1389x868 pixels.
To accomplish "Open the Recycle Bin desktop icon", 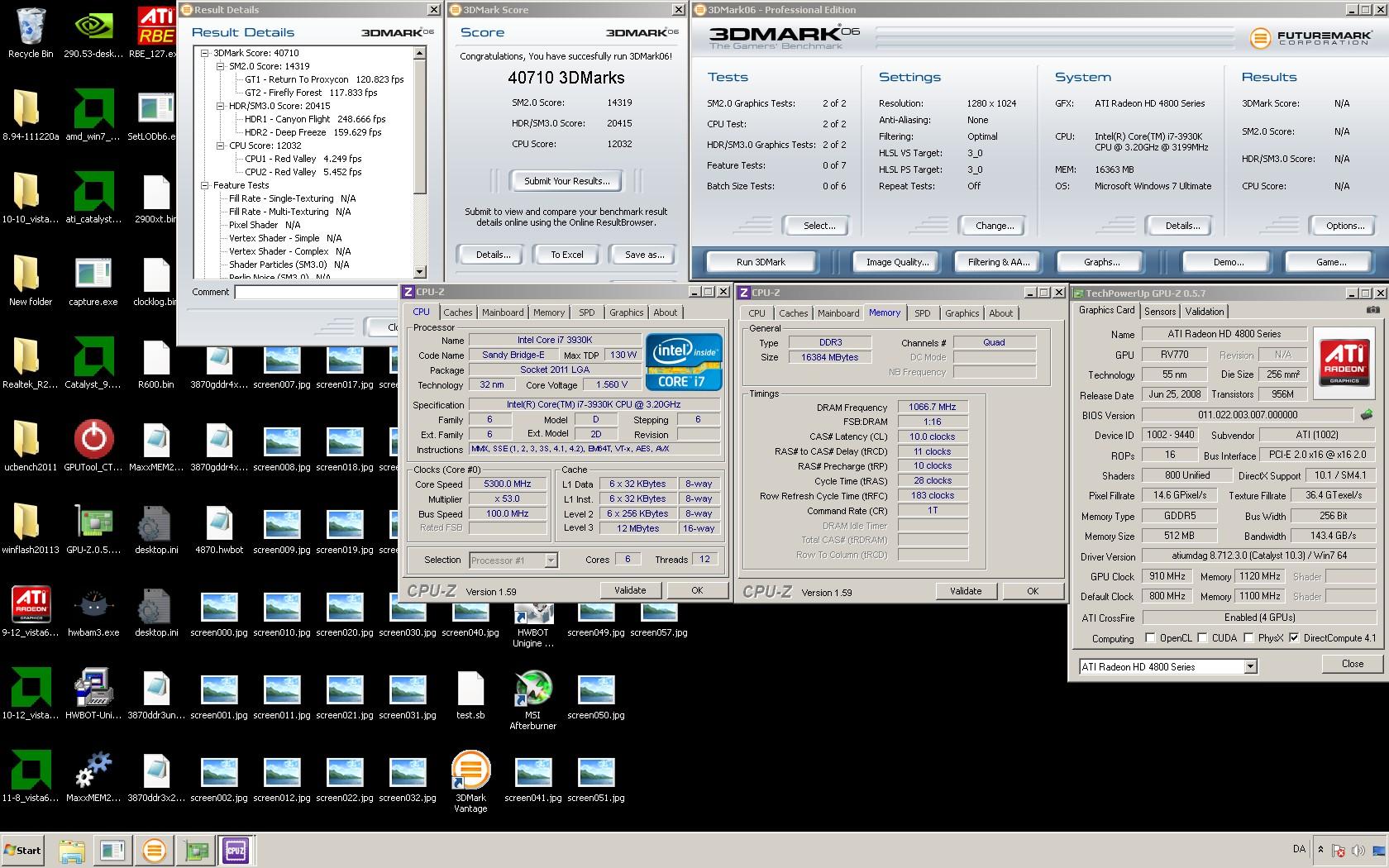I will pyautogui.click(x=31, y=33).
